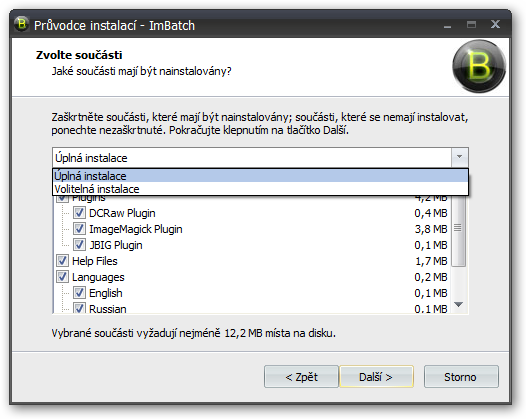Click the Zvolte součásti heading
The height and width of the screenshot is (419, 526).
tap(79, 55)
